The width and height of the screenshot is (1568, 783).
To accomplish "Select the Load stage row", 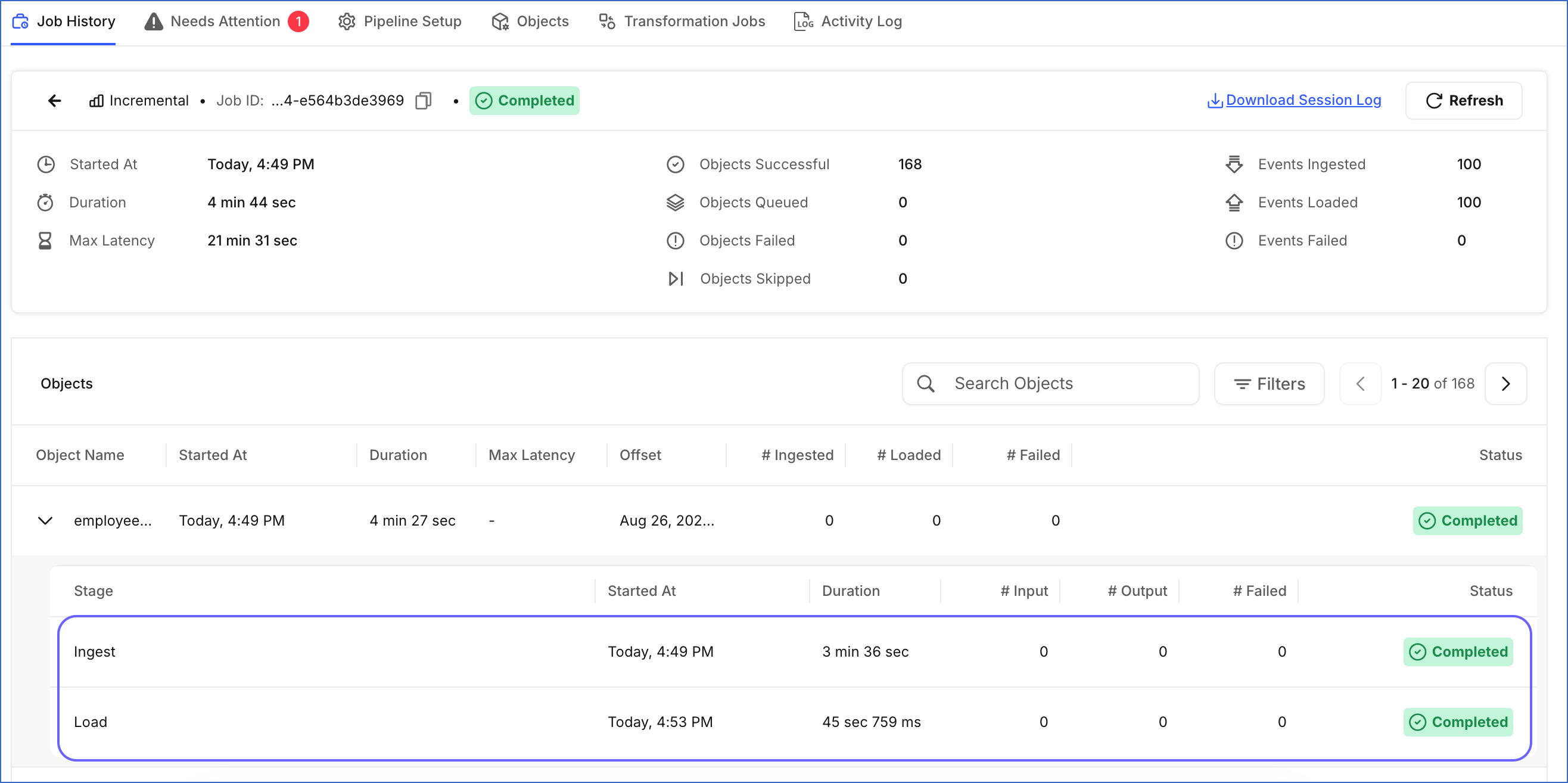I will (x=794, y=722).
